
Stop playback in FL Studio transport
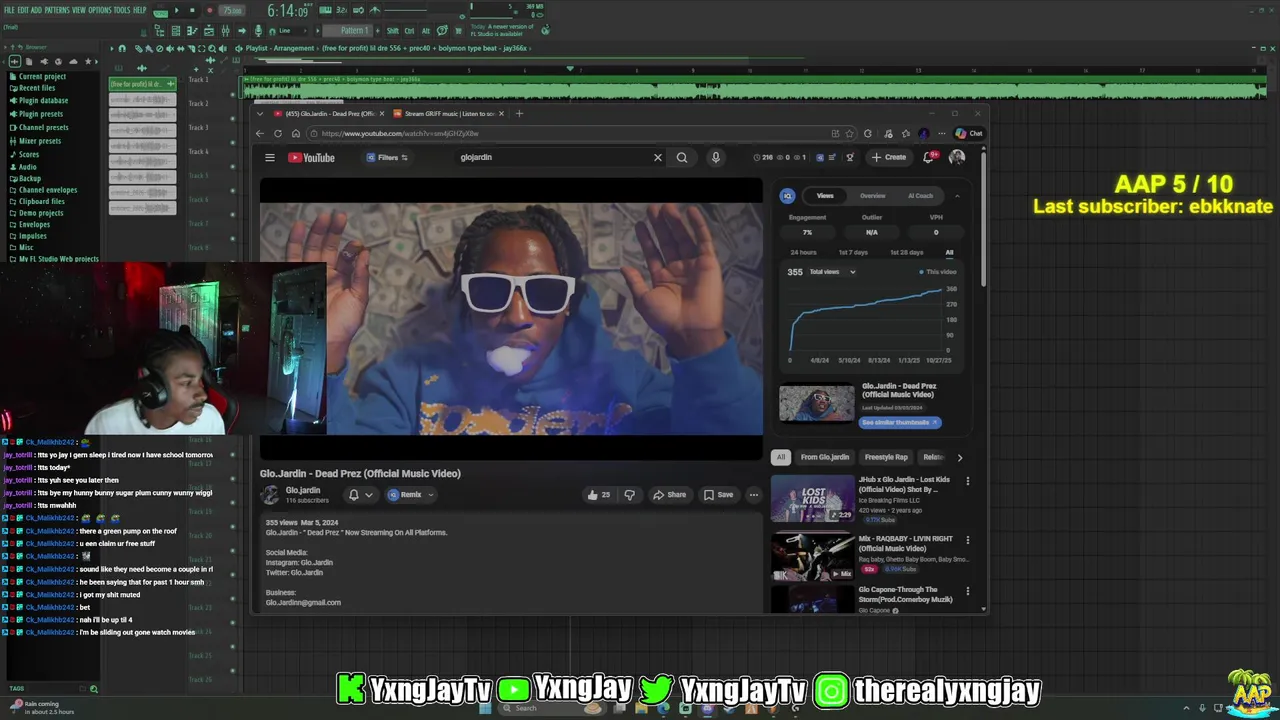(x=192, y=10)
